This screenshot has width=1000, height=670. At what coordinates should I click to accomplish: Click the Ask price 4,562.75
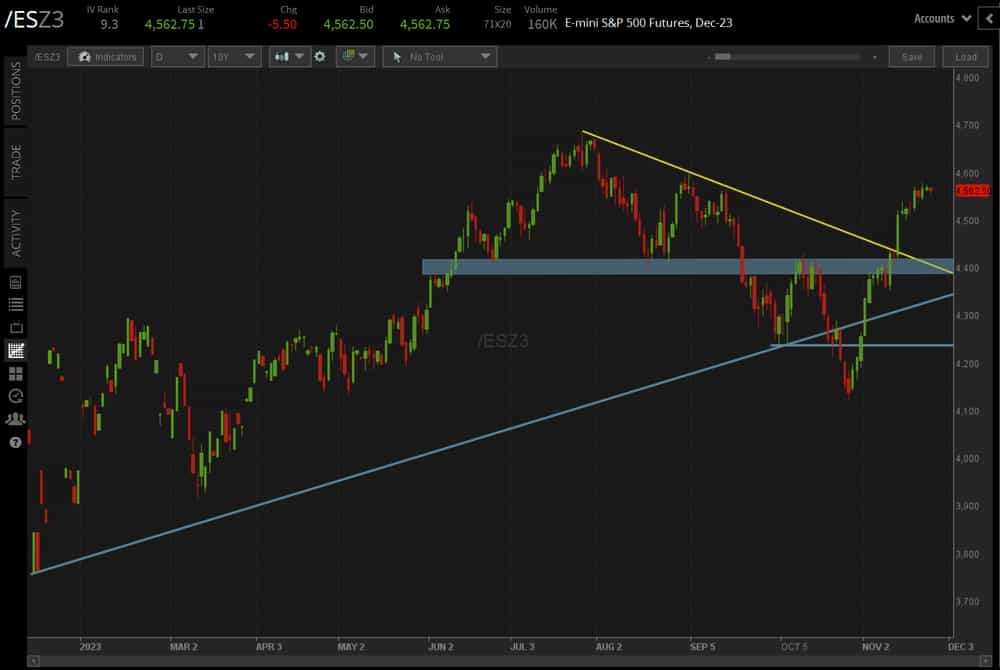coord(425,24)
